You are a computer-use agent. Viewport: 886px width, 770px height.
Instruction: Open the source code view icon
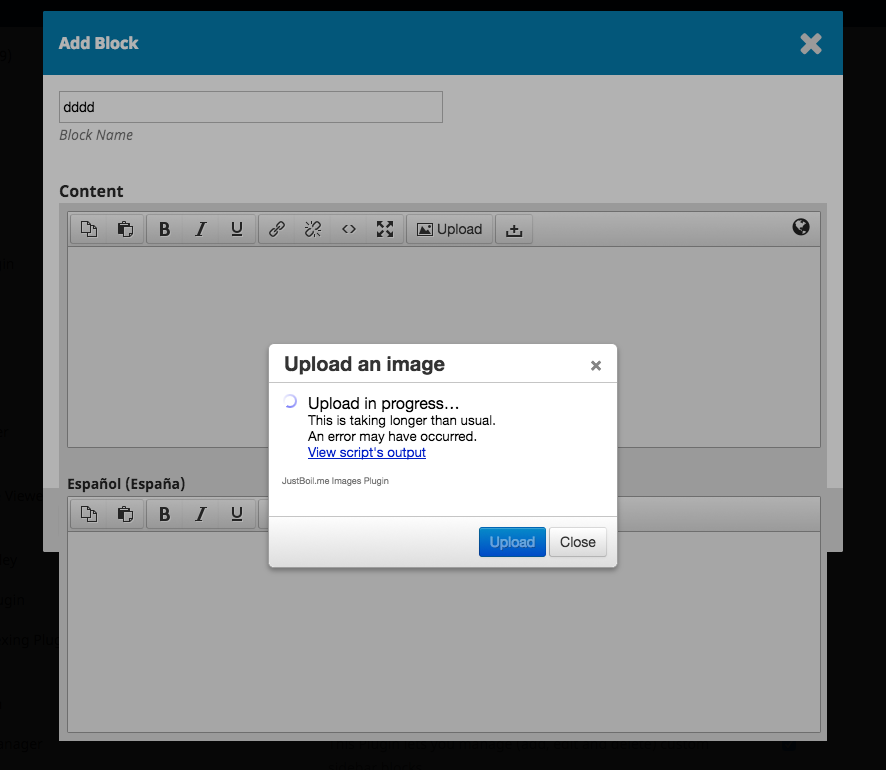tap(349, 229)
